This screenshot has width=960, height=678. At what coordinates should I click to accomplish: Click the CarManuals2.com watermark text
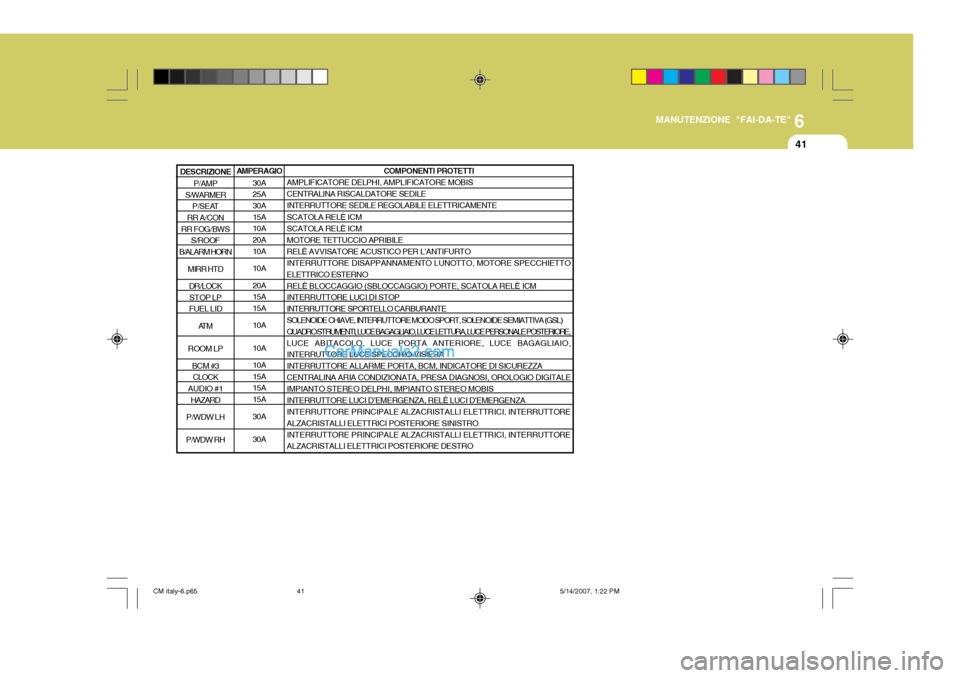[x=389, y=352]
